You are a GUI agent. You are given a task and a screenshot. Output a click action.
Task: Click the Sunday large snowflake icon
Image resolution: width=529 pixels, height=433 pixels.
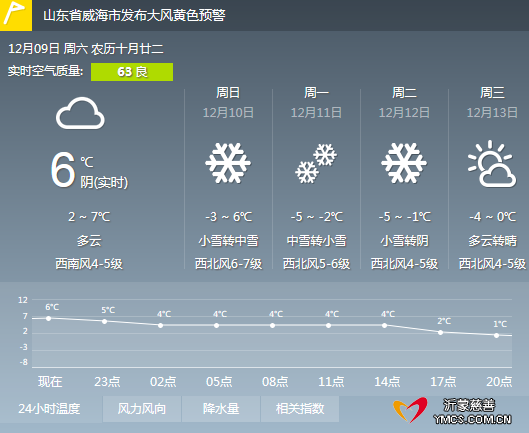coord(228,163)
